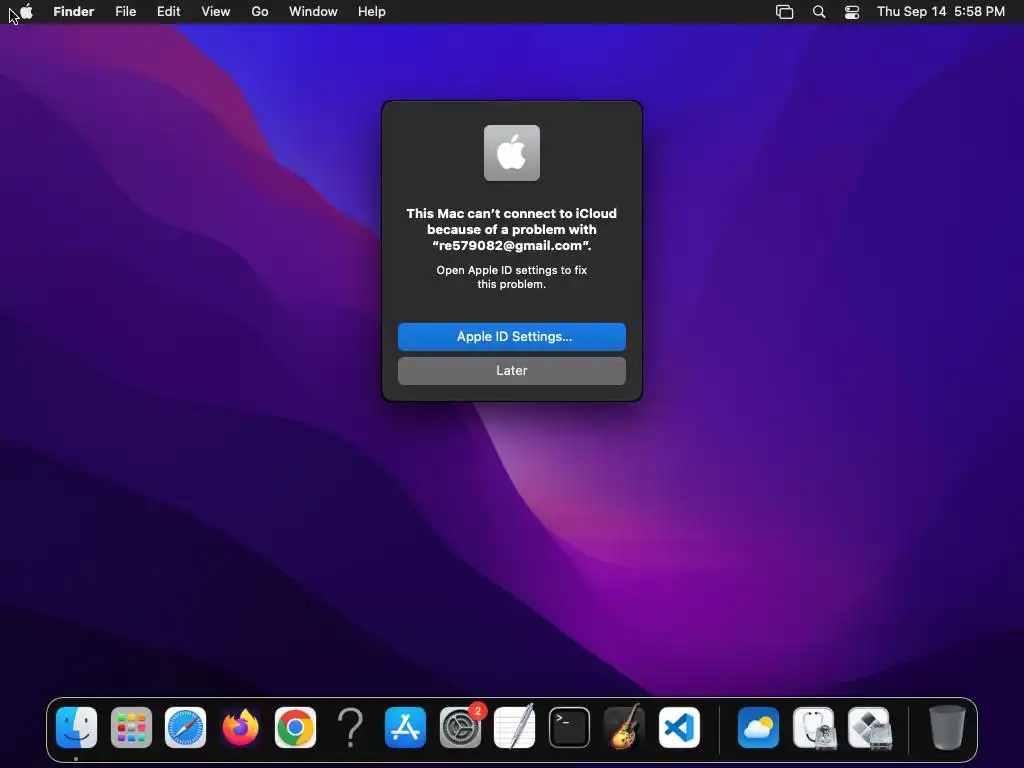
Task: Click the 'Open Apple ID settings' message
Action: (x=512, y=277)
